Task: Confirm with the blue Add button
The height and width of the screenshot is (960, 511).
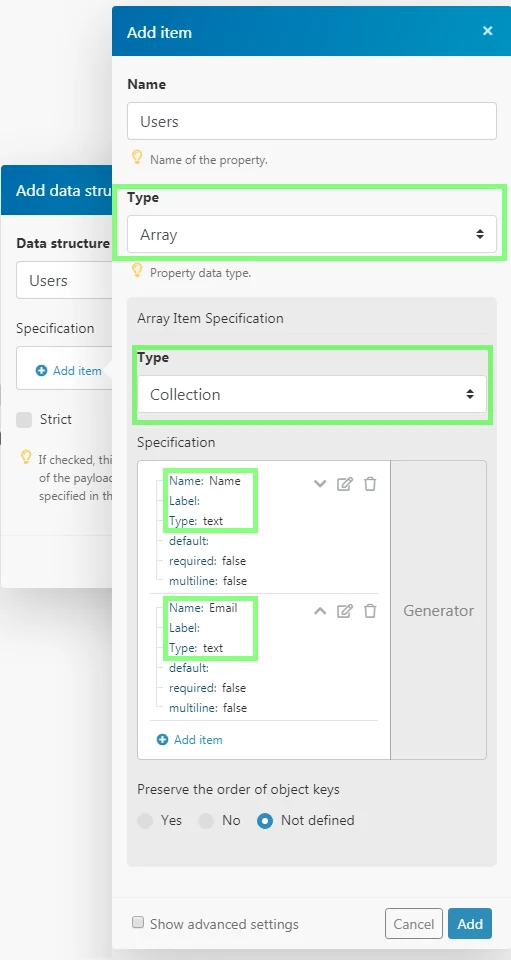Action: tap(470, 923)
